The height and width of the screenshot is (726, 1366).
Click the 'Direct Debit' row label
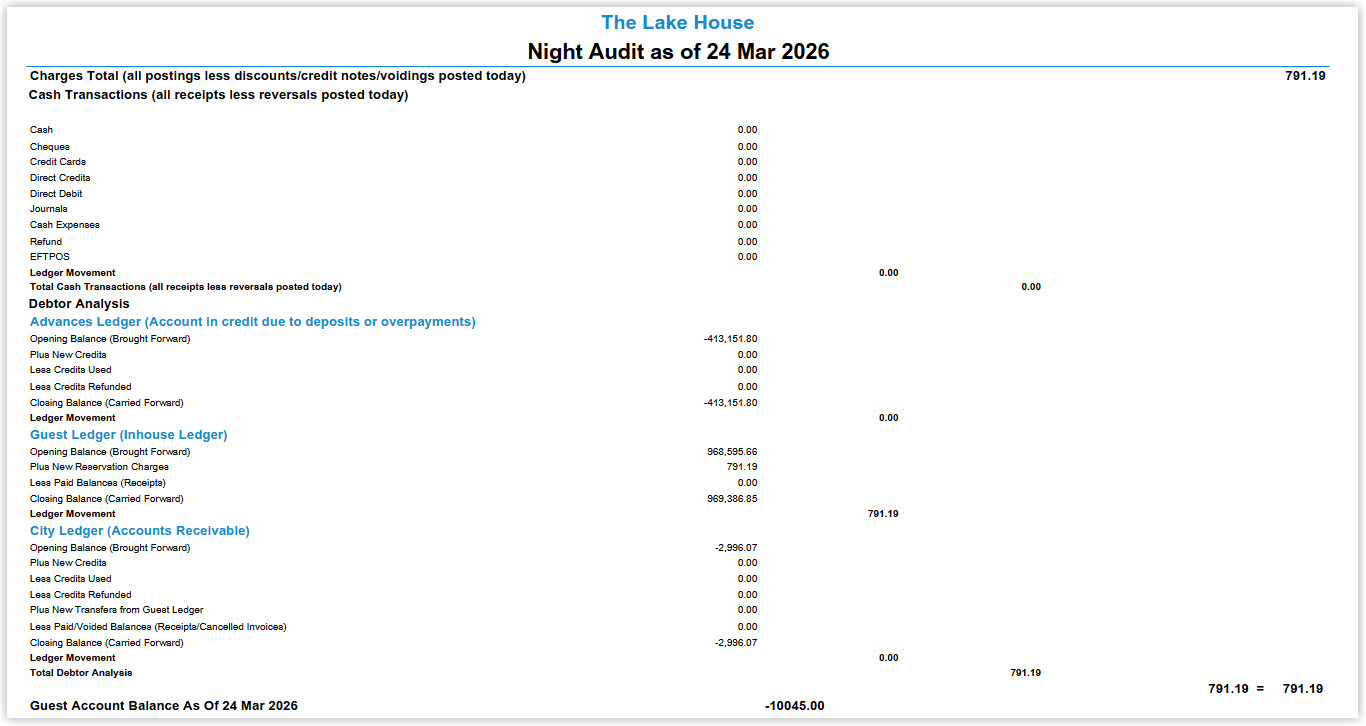pos(56,194)
